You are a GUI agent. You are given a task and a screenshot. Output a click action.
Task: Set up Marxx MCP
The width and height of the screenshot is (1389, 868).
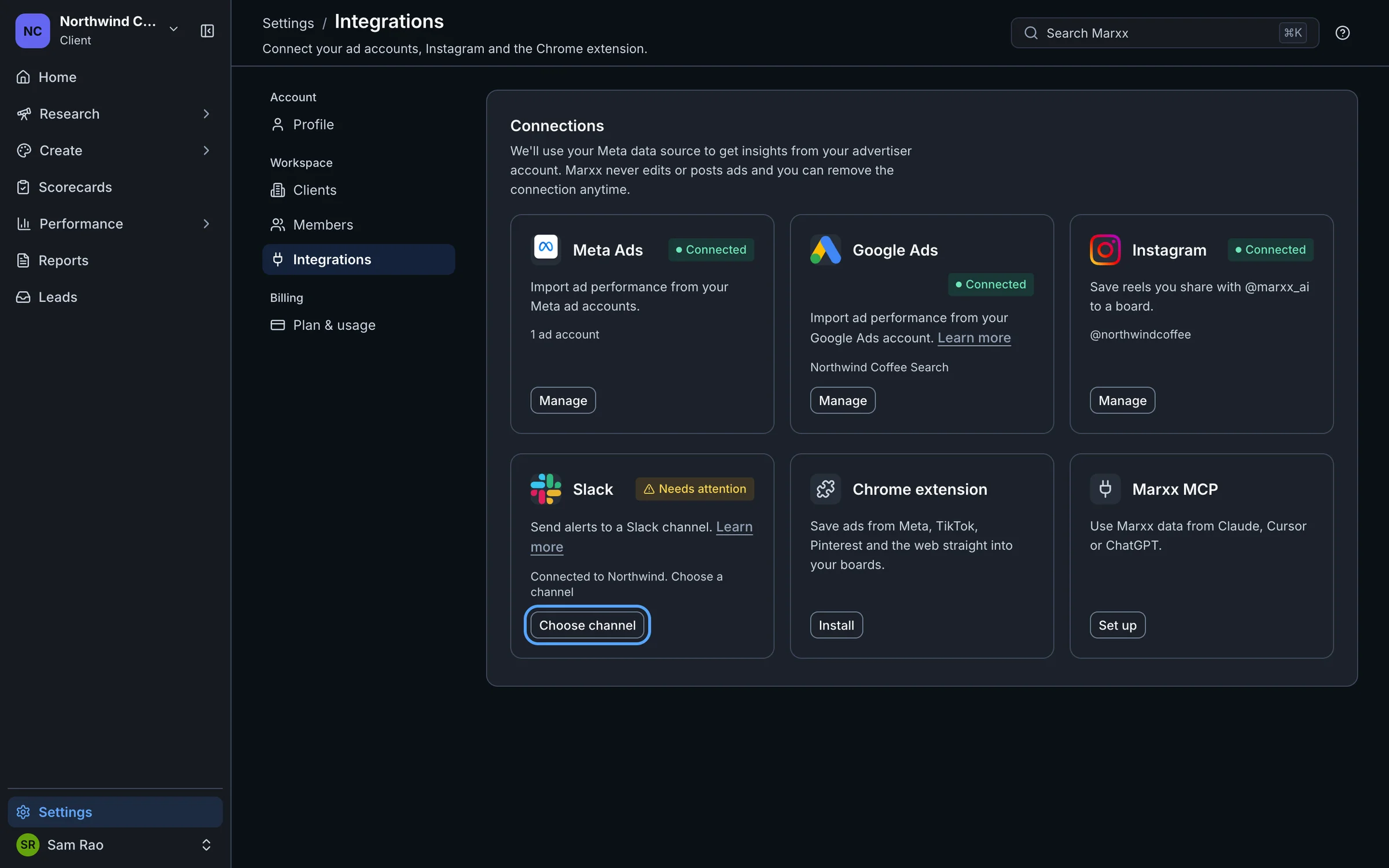click(x=1118, y=625)
